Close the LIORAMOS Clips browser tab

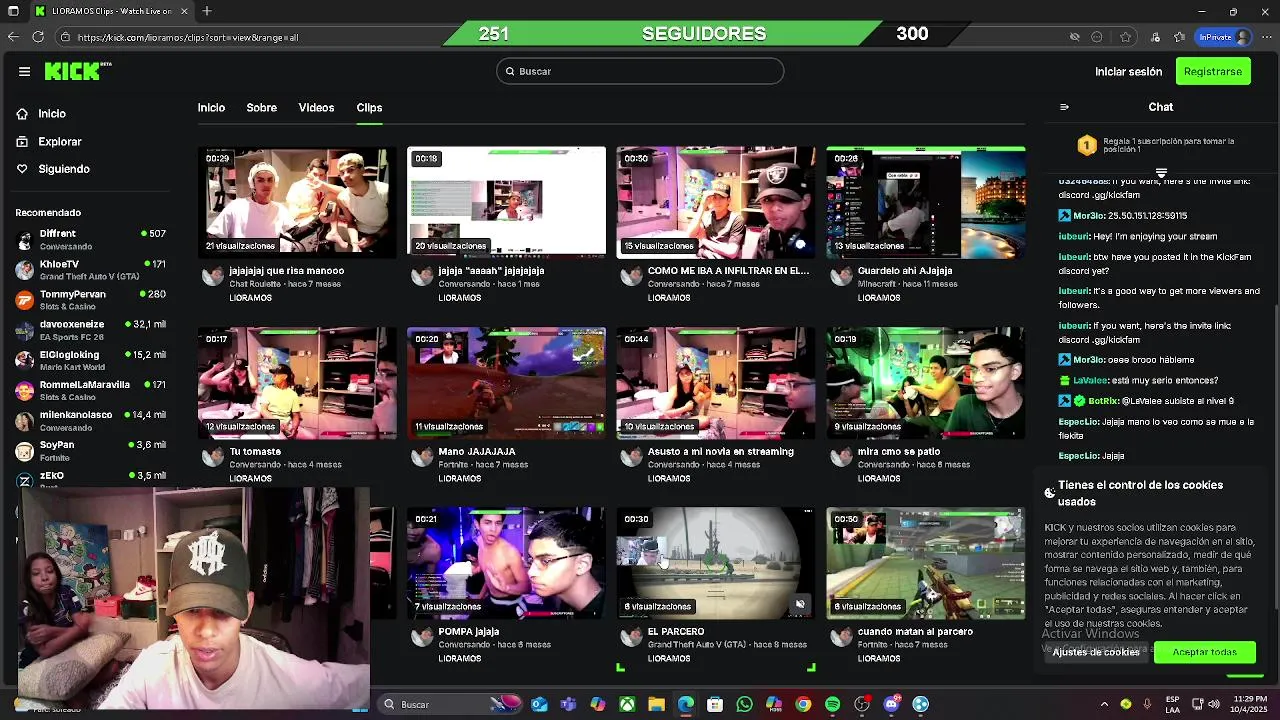point(185,11)
